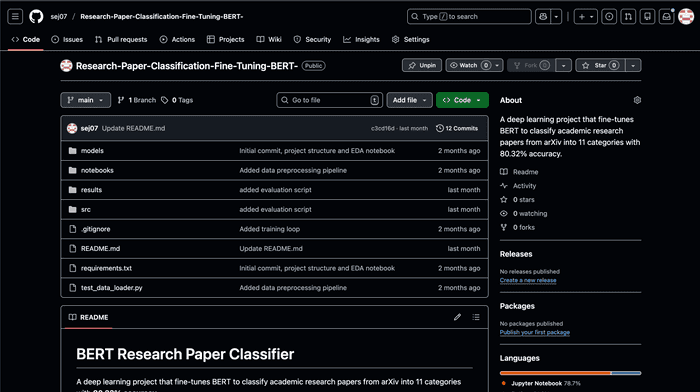Viewport: 700px width, 392px height.
Task: Go to sej07 owner profile link
Action: pos(58,17)
